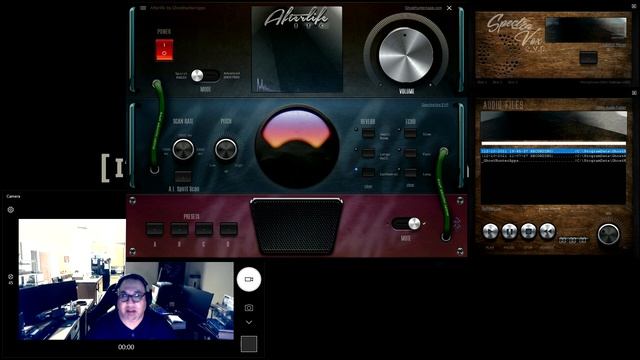Start video recording in Camera app
The image size is (640, 360).
pyautogui.click(x=249, y=279)
